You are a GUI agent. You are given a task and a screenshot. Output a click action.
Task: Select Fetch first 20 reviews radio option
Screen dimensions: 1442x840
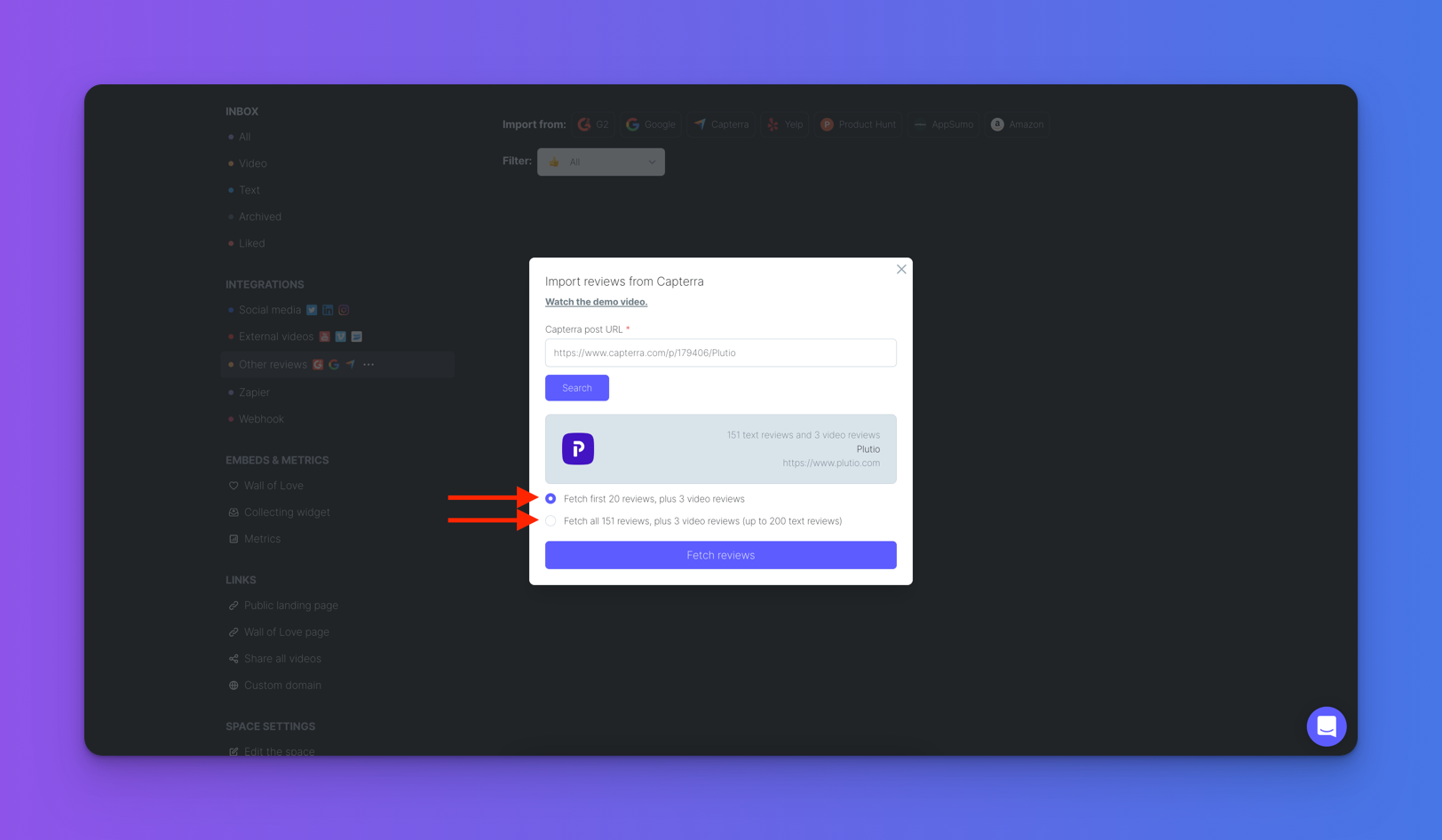coord(551,499)
